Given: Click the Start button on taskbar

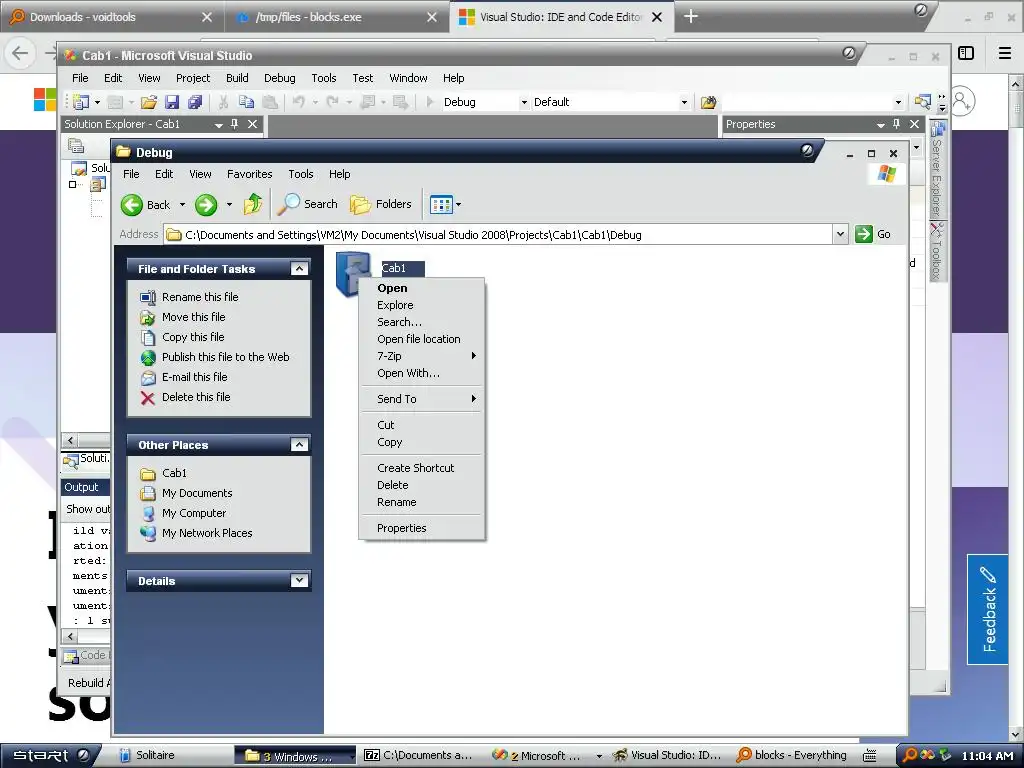Looking at the screenshot, I should (x=50, y=756).
